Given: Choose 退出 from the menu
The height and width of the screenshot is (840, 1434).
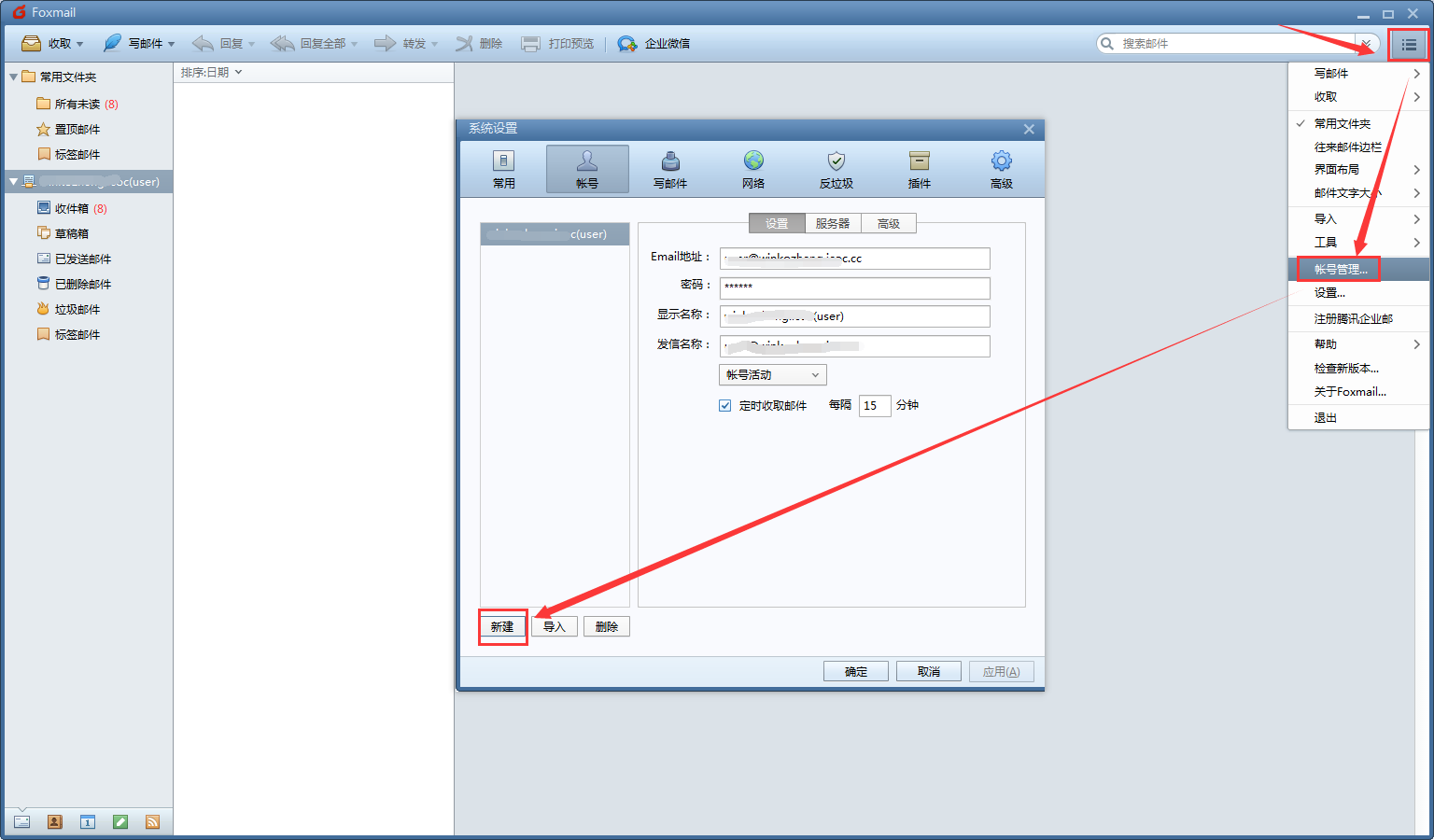Looking at the screenshot, I should [x=1358, y=418].
